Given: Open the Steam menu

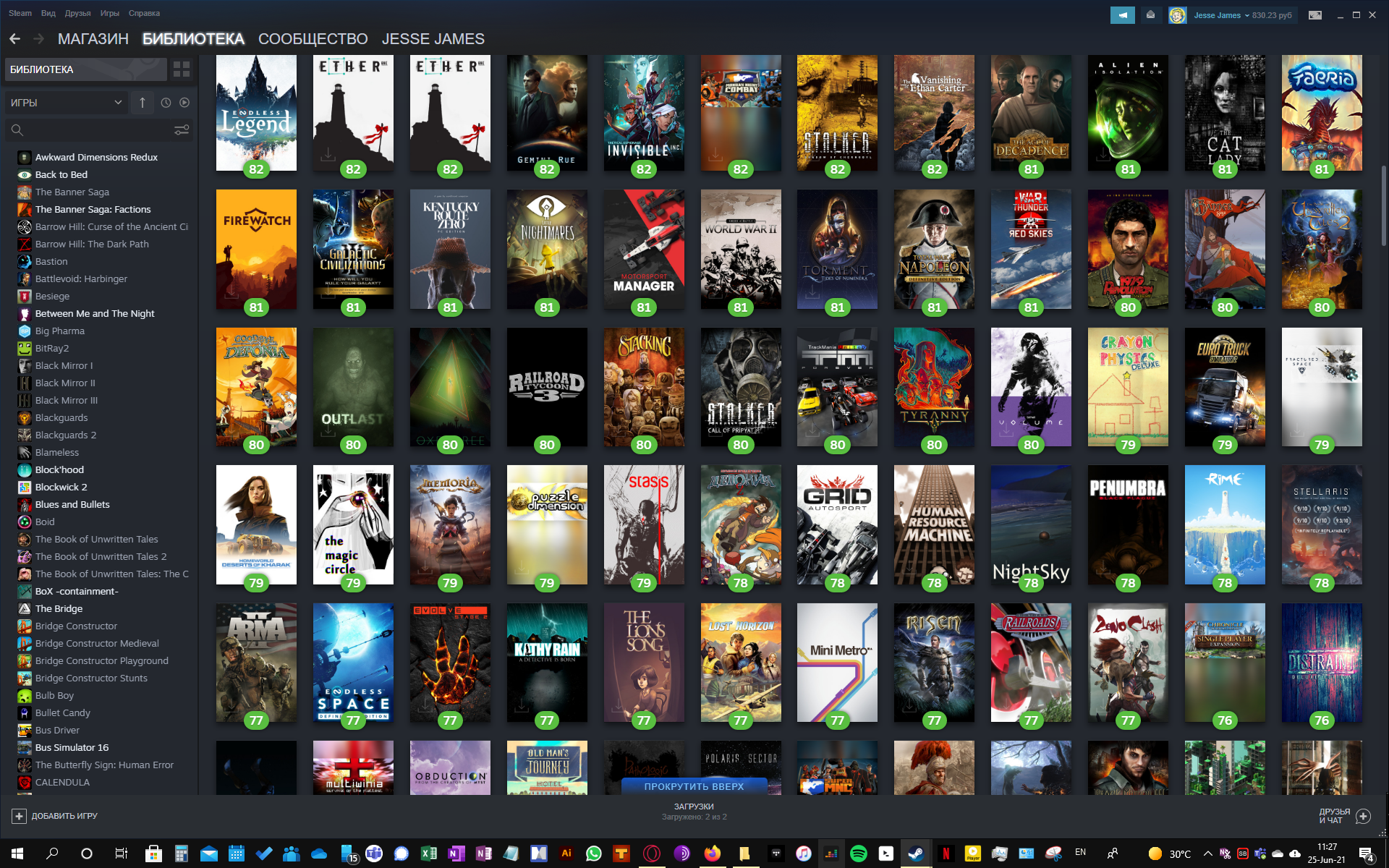Looking at the screenshot, I should click(x=20, y=13).
